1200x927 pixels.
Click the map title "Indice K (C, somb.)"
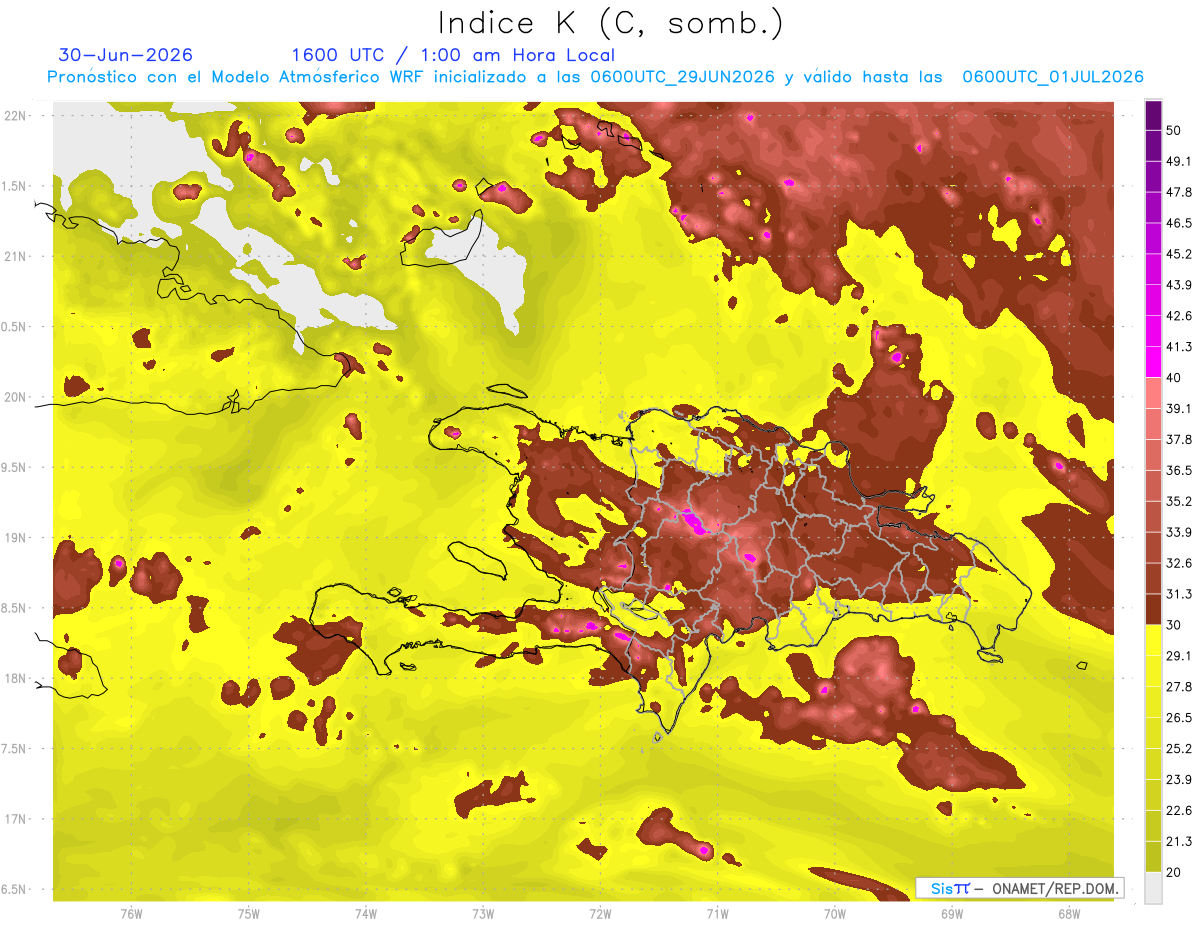pos(611,24)
